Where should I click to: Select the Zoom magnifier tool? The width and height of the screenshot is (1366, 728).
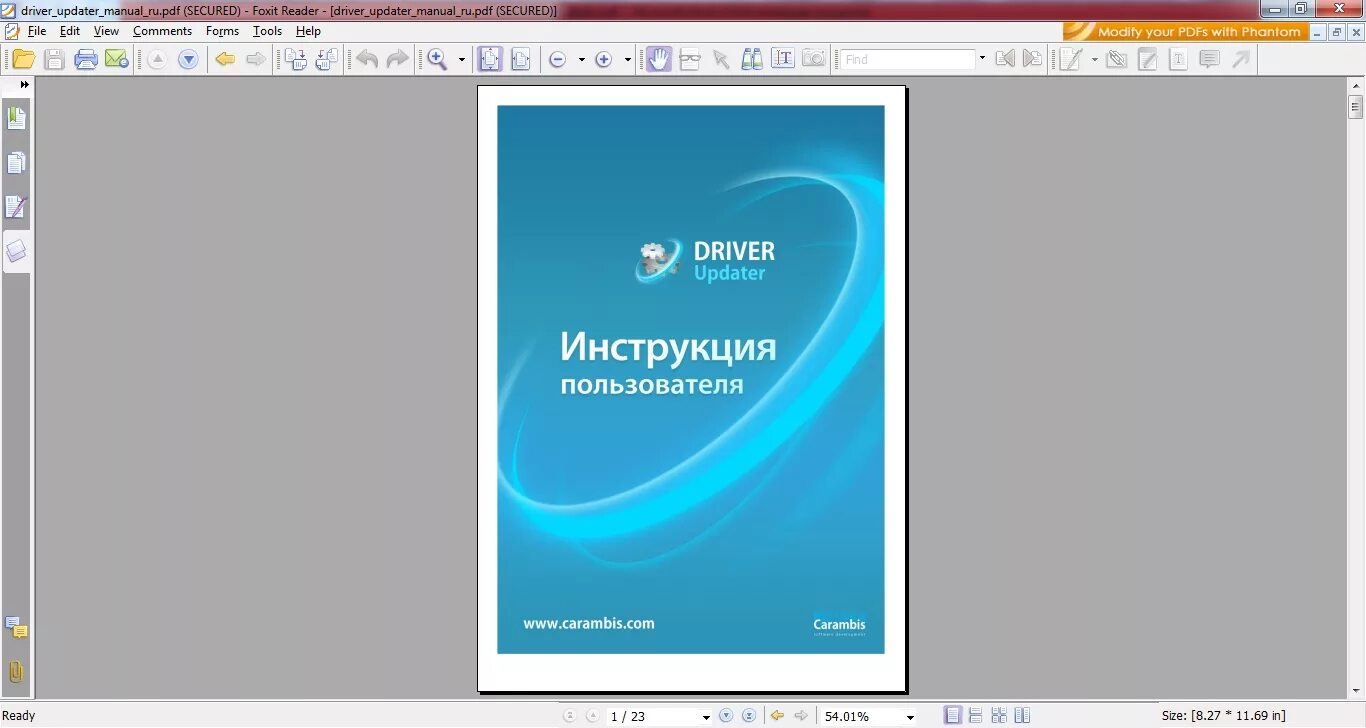tap(437, 59)
